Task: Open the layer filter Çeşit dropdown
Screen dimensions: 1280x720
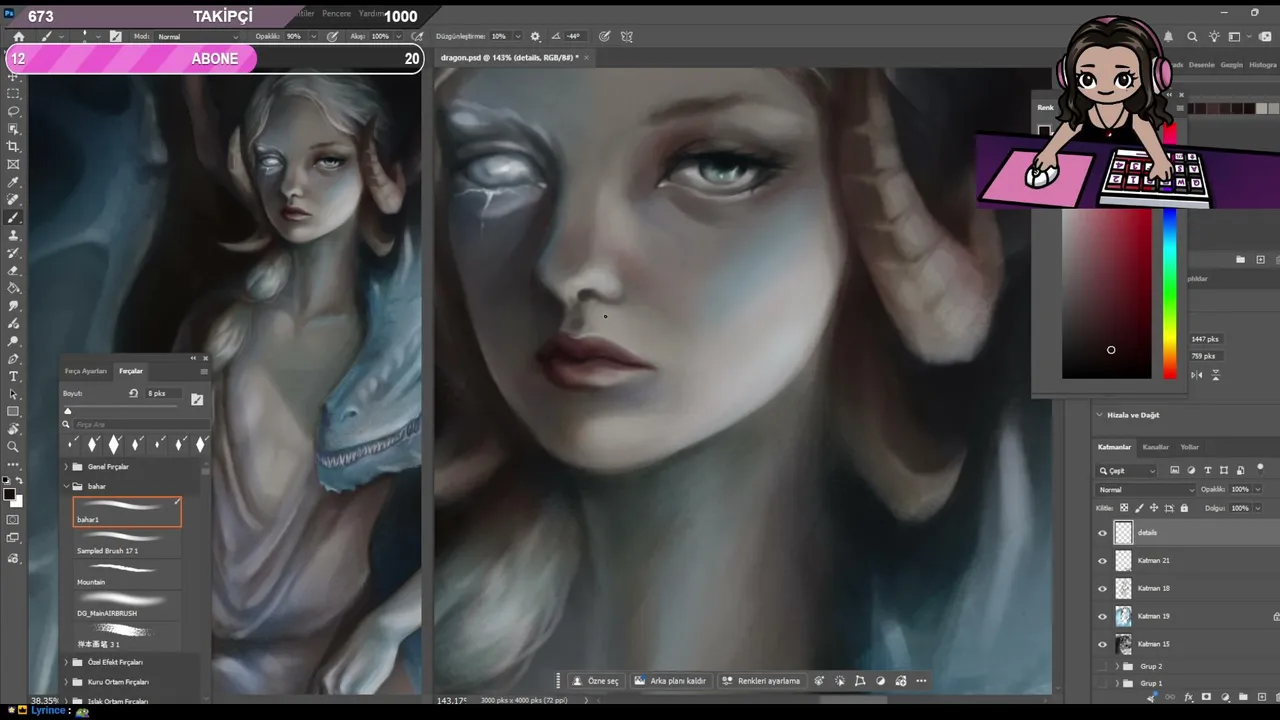Action: coord(1127,471)
